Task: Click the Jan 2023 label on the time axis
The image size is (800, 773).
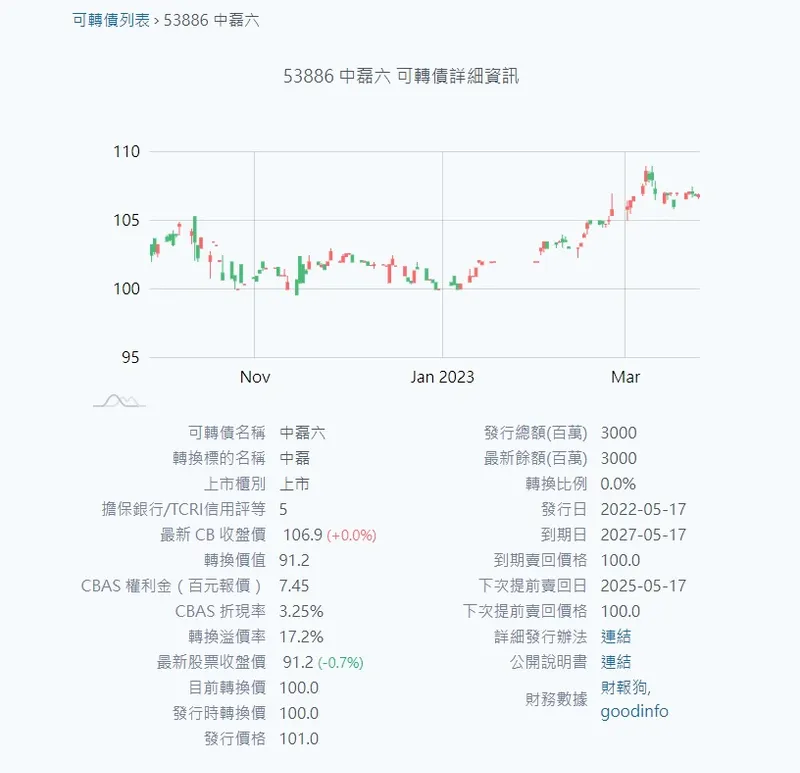Action: pos(442,377)
